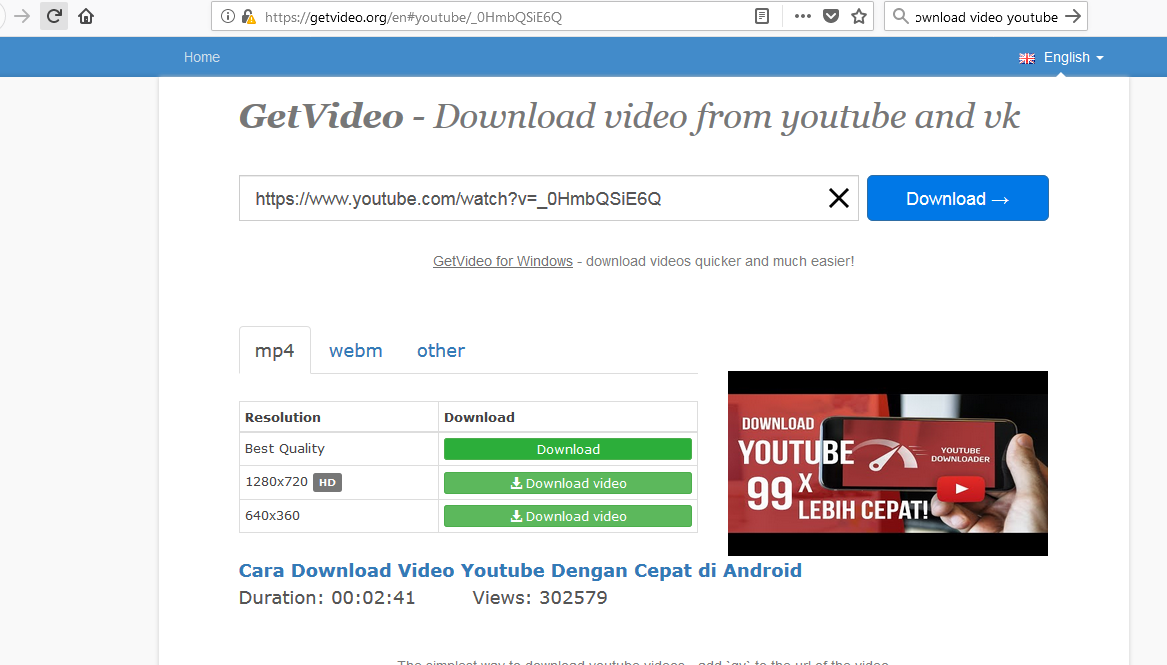Go to browser home page icon
Viewport: 1167px width, 665px height.
coord(86,16)
